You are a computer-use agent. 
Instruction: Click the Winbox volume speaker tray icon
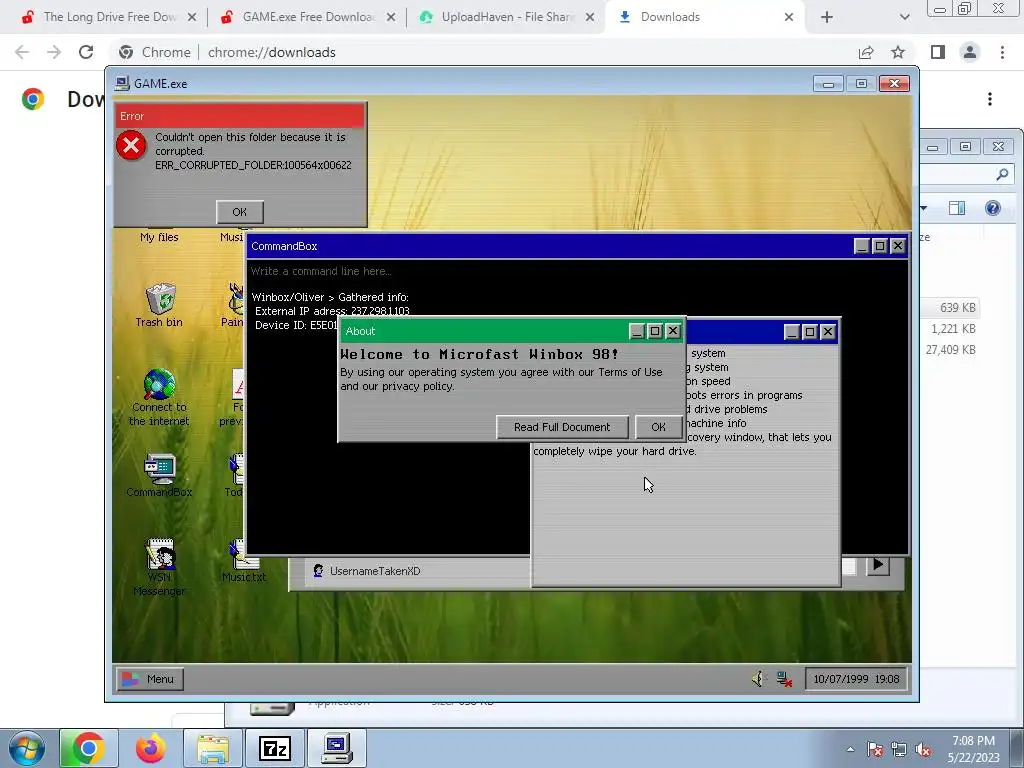coord(758,679)
